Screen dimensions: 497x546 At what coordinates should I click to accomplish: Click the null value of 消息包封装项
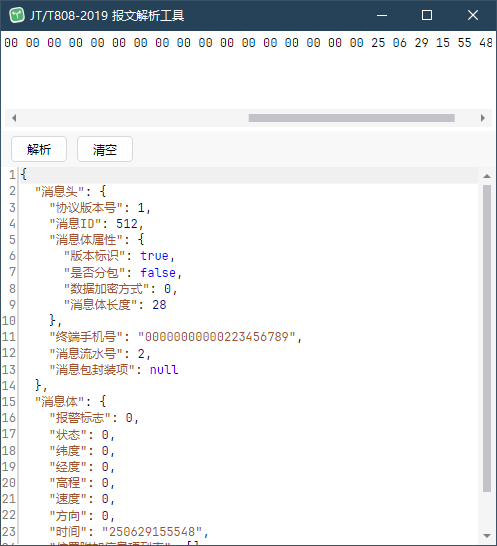pos(164,369)
